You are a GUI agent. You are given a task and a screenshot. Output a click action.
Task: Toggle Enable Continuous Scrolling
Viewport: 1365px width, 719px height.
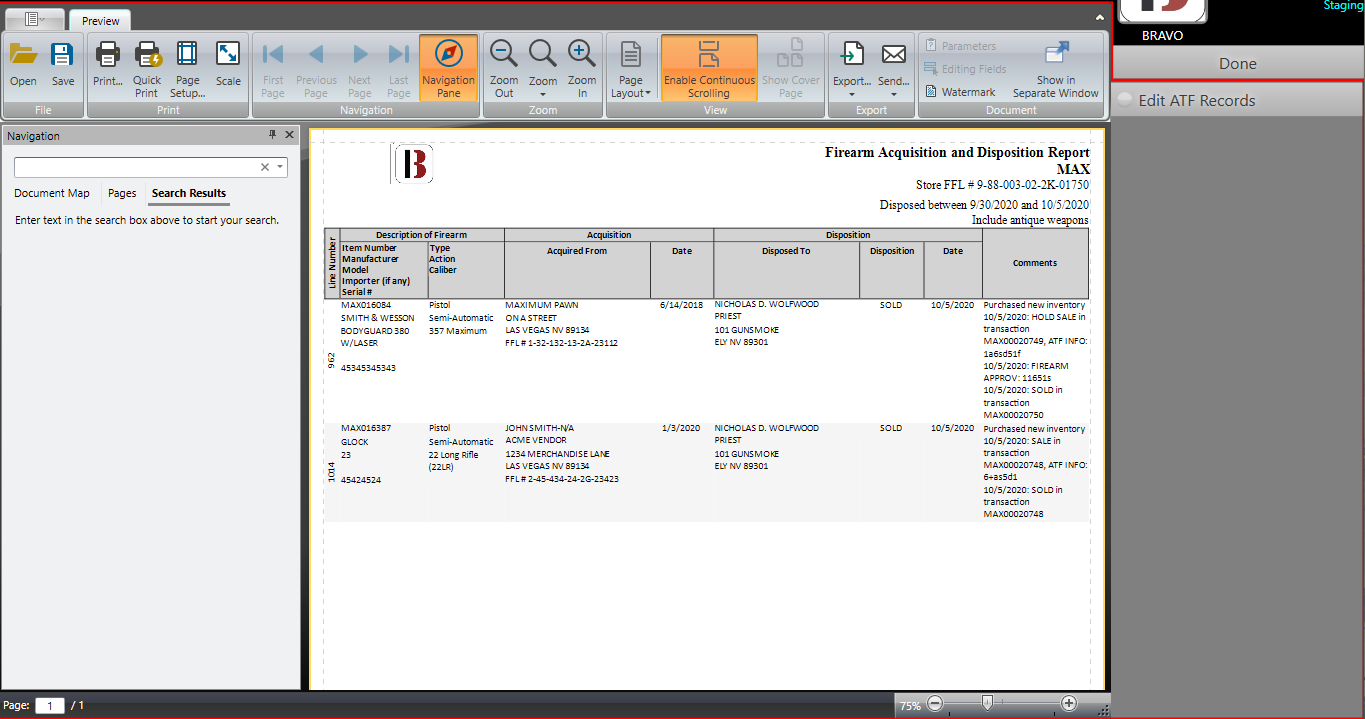[x=709, y=67]
